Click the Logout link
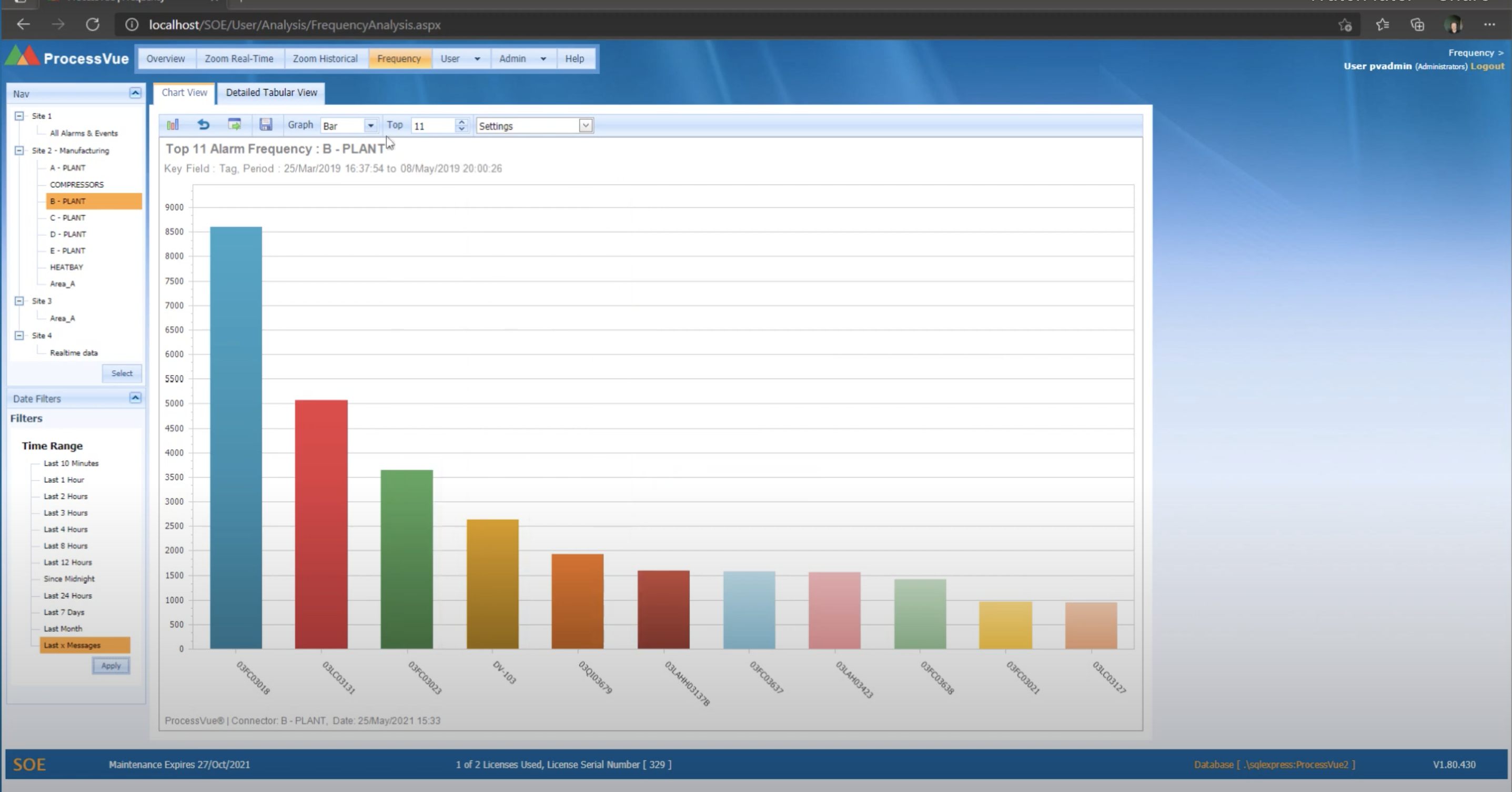The width and height of the screenshot is (1512, 792). [x=1487, y=66]
